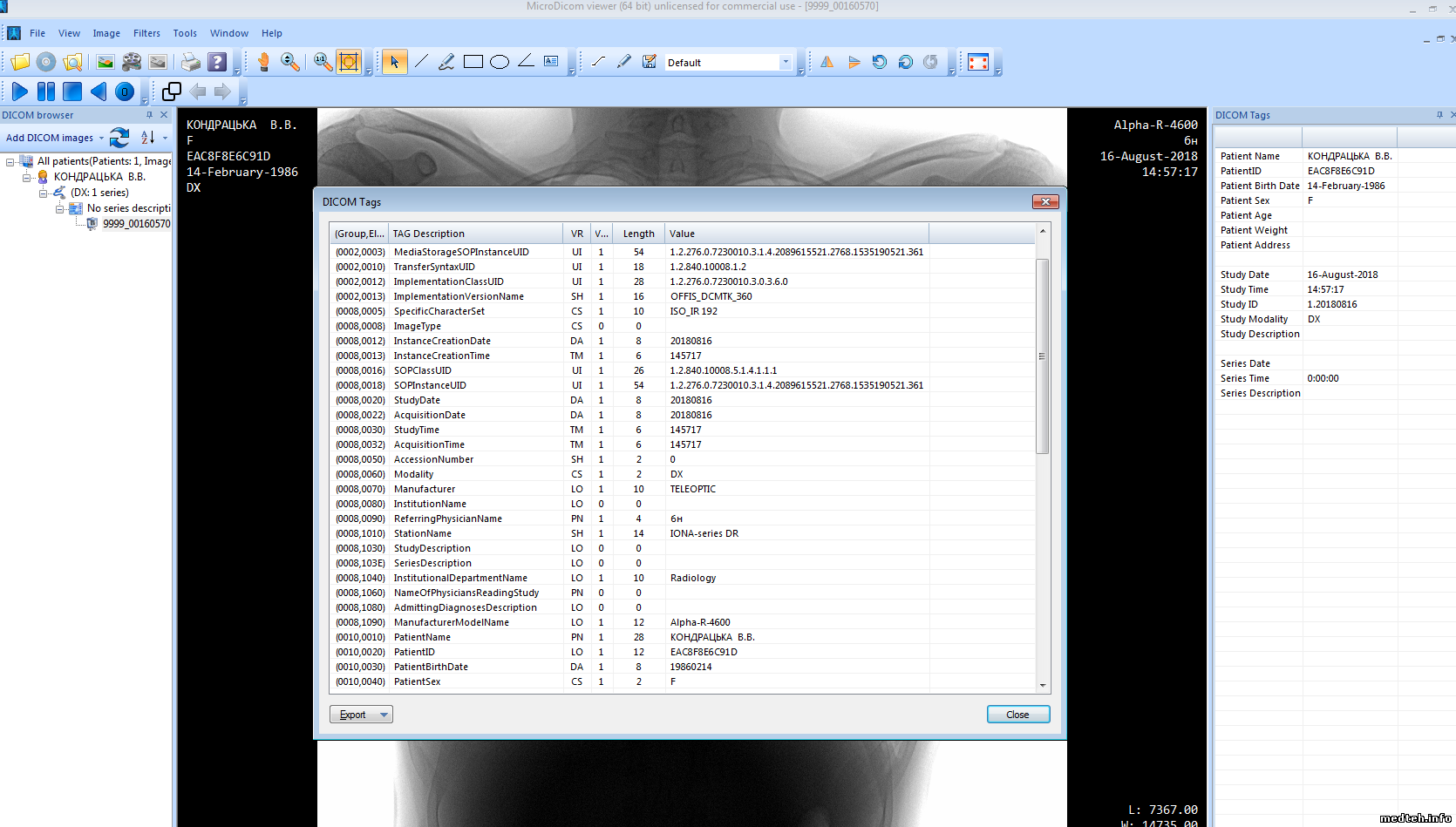Close the DICOM Tags dialog
This screenshot has height=827, width=1456.
(1017, 715)
